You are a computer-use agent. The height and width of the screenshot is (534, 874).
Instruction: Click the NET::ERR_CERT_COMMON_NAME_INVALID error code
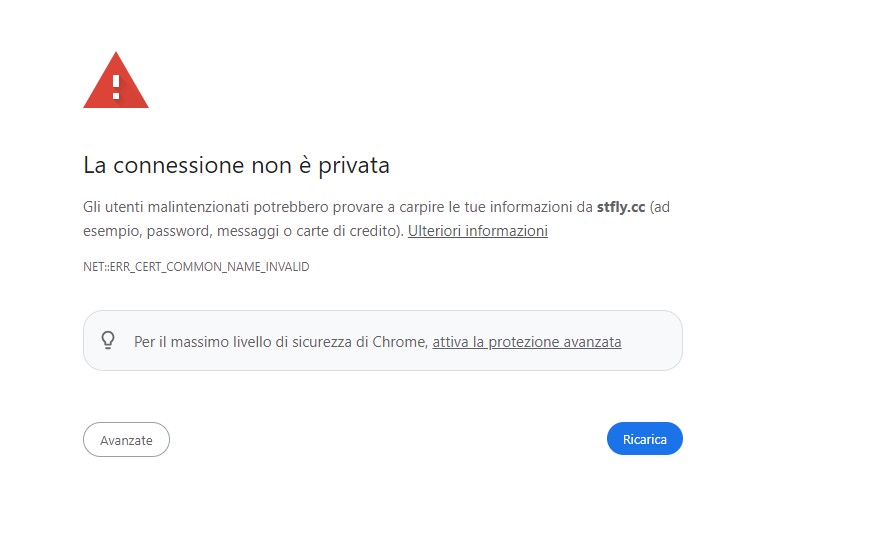point(196,267)
